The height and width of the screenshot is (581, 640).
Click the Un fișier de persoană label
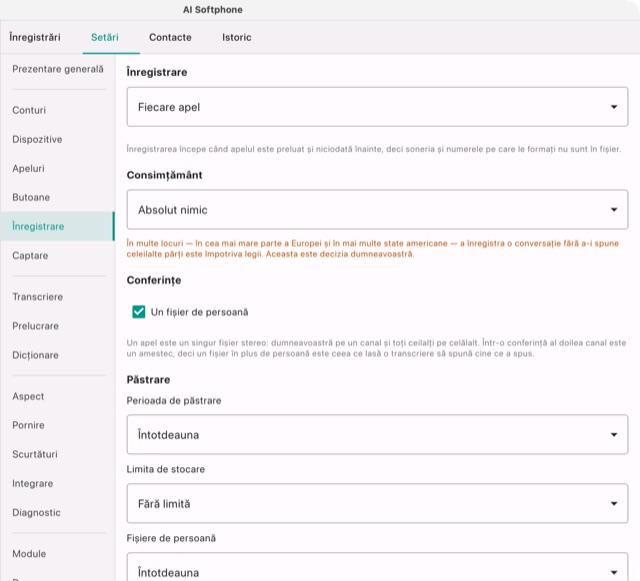tap(199, 312)
